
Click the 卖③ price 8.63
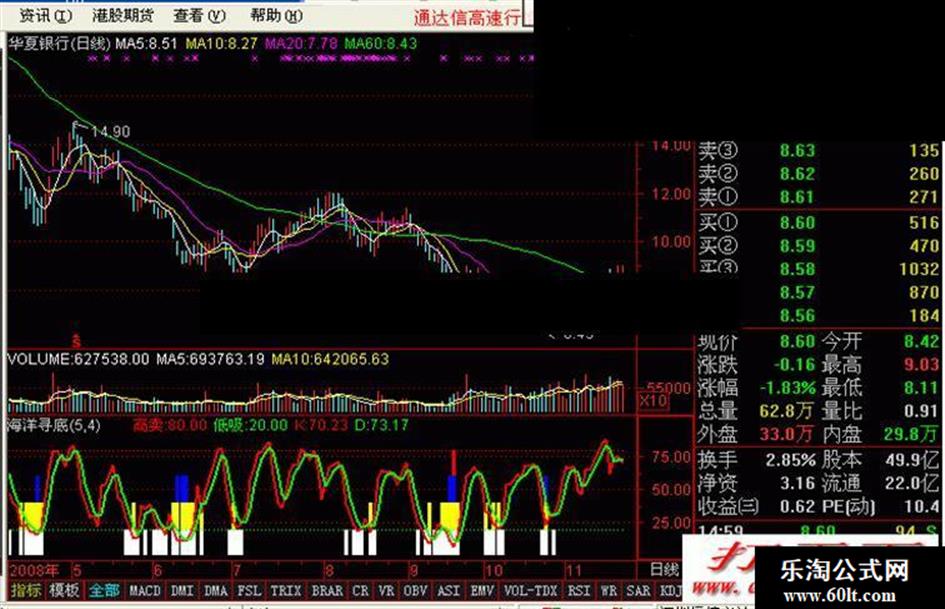click(797, 150)
